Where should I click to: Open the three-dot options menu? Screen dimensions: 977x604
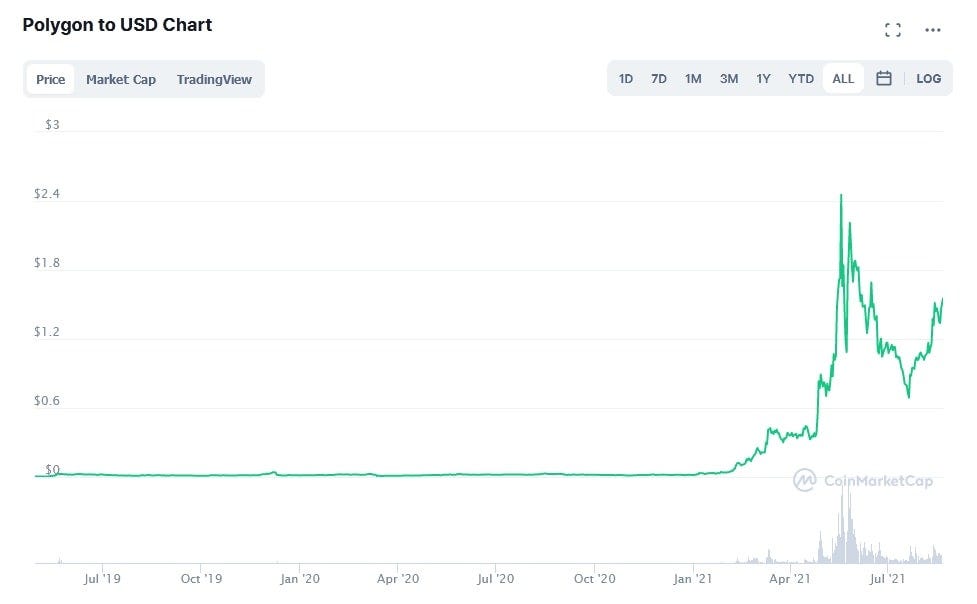(x=933, y=29)
